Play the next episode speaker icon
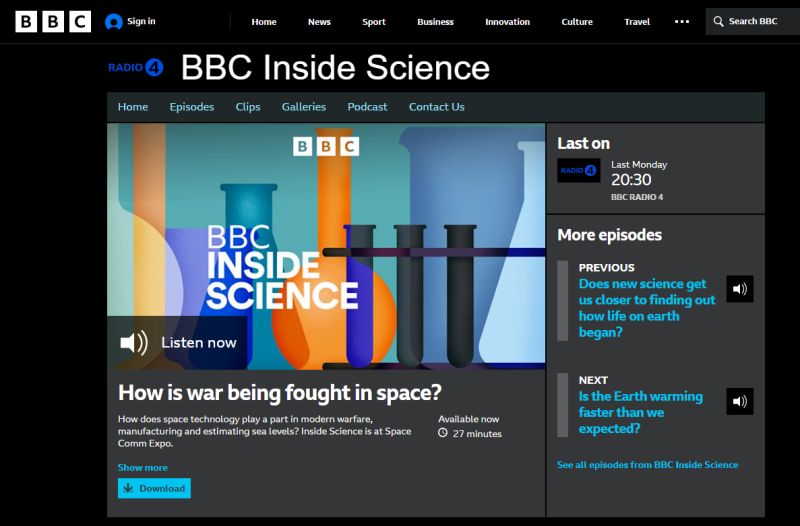This screenshot has width=800, height=526. pyautogui.click(x=740, y=401)
